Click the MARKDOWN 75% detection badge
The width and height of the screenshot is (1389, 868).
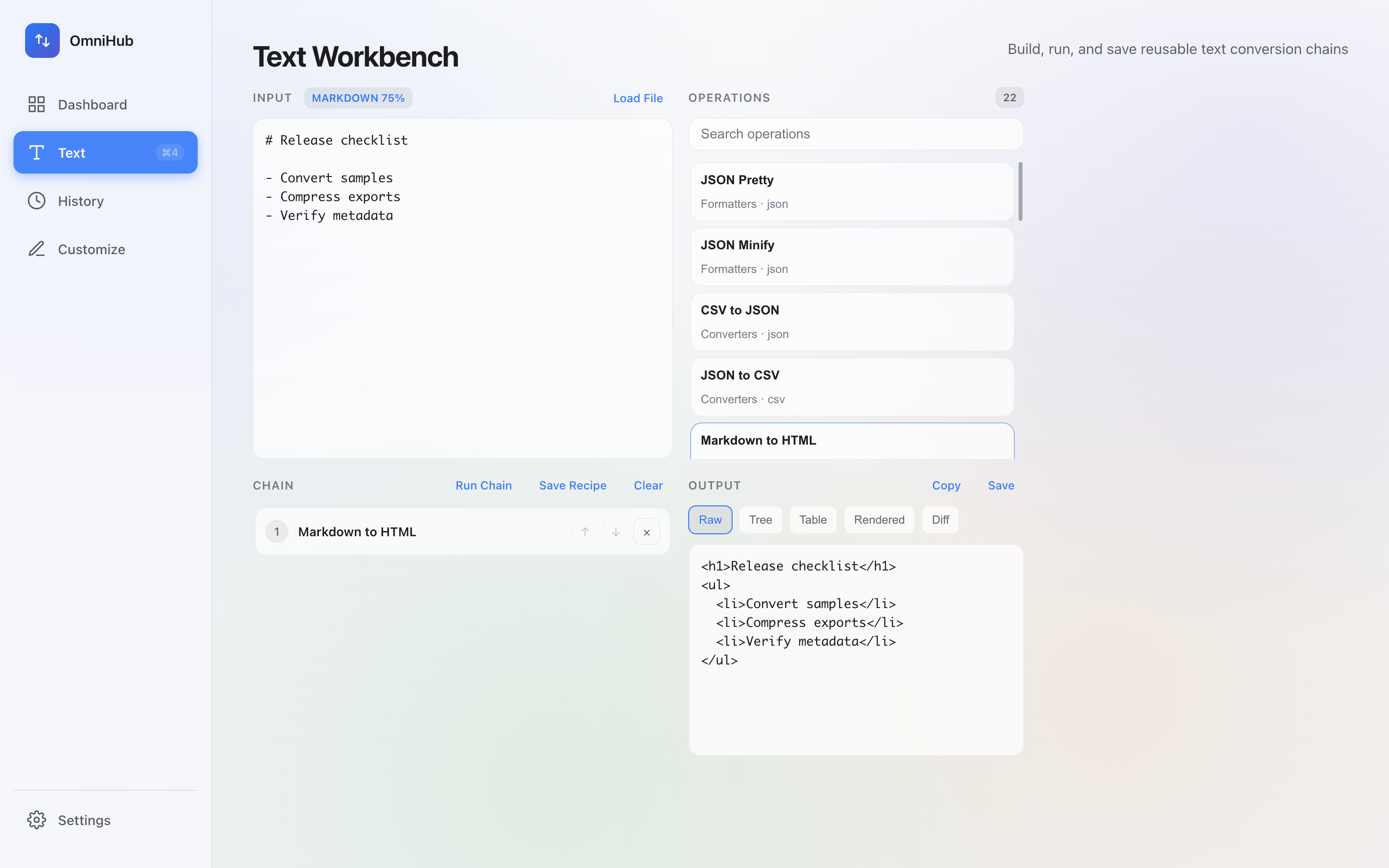[x=358, y=98]
